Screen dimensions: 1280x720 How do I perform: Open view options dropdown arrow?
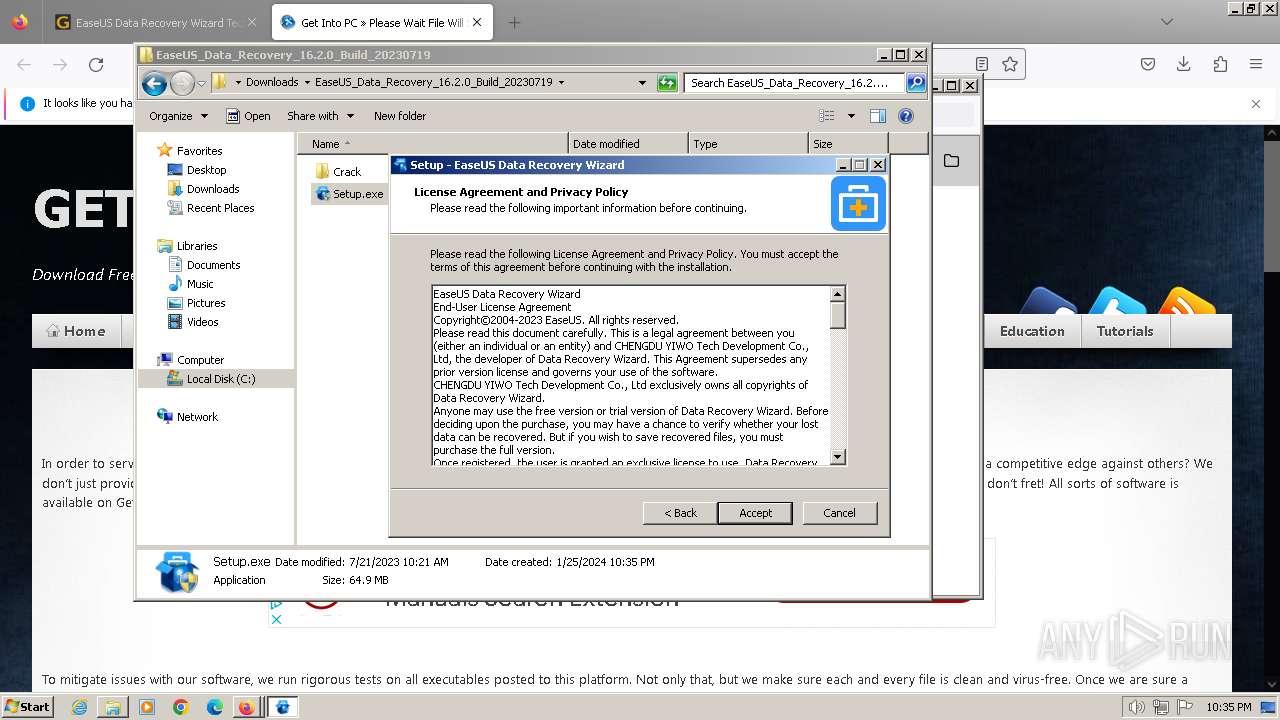[x=851, y=116]
